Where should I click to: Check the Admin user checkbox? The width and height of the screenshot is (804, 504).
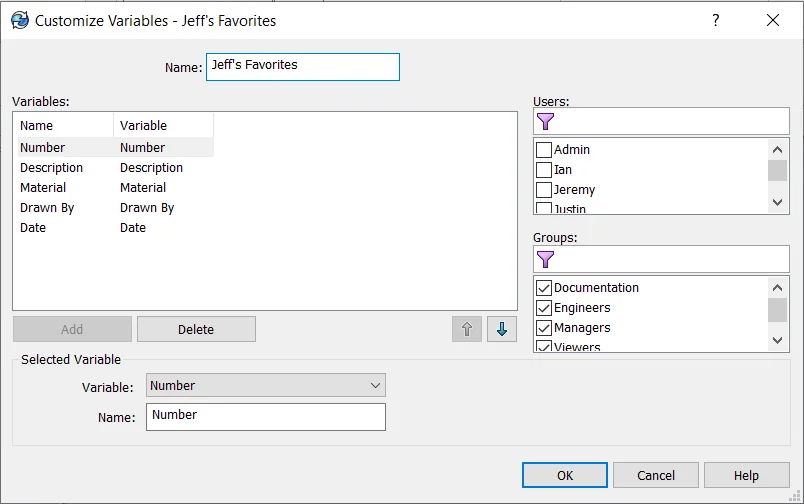(x=544, y=150)
